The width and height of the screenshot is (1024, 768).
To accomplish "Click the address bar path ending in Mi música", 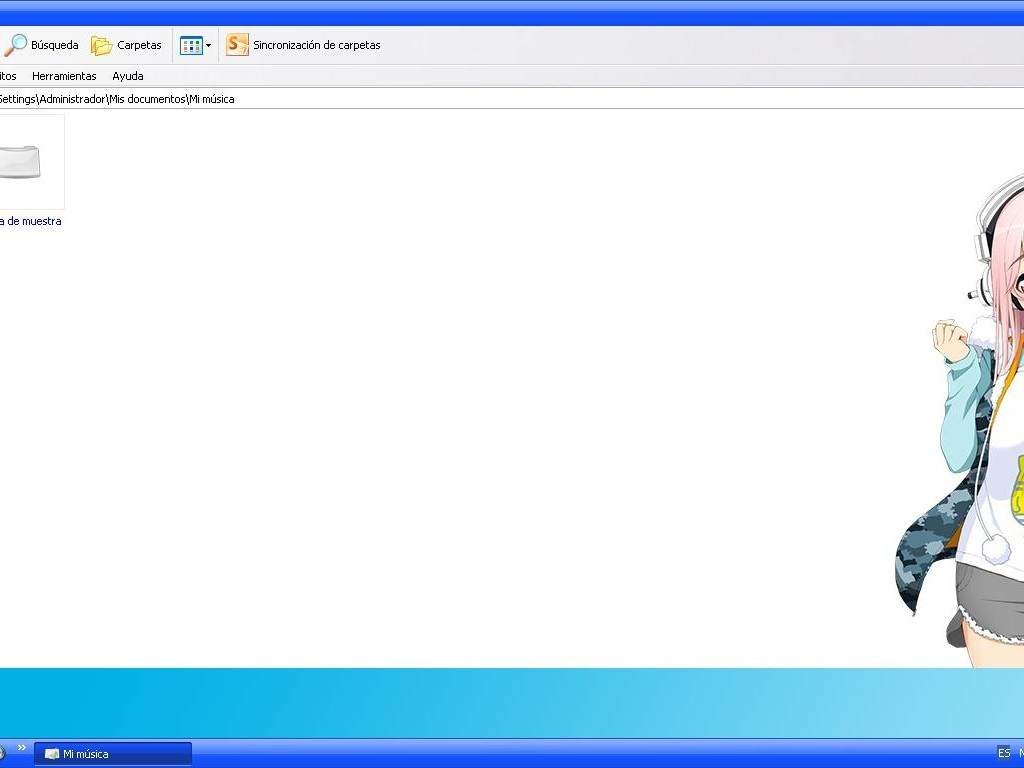I will 116,99.
